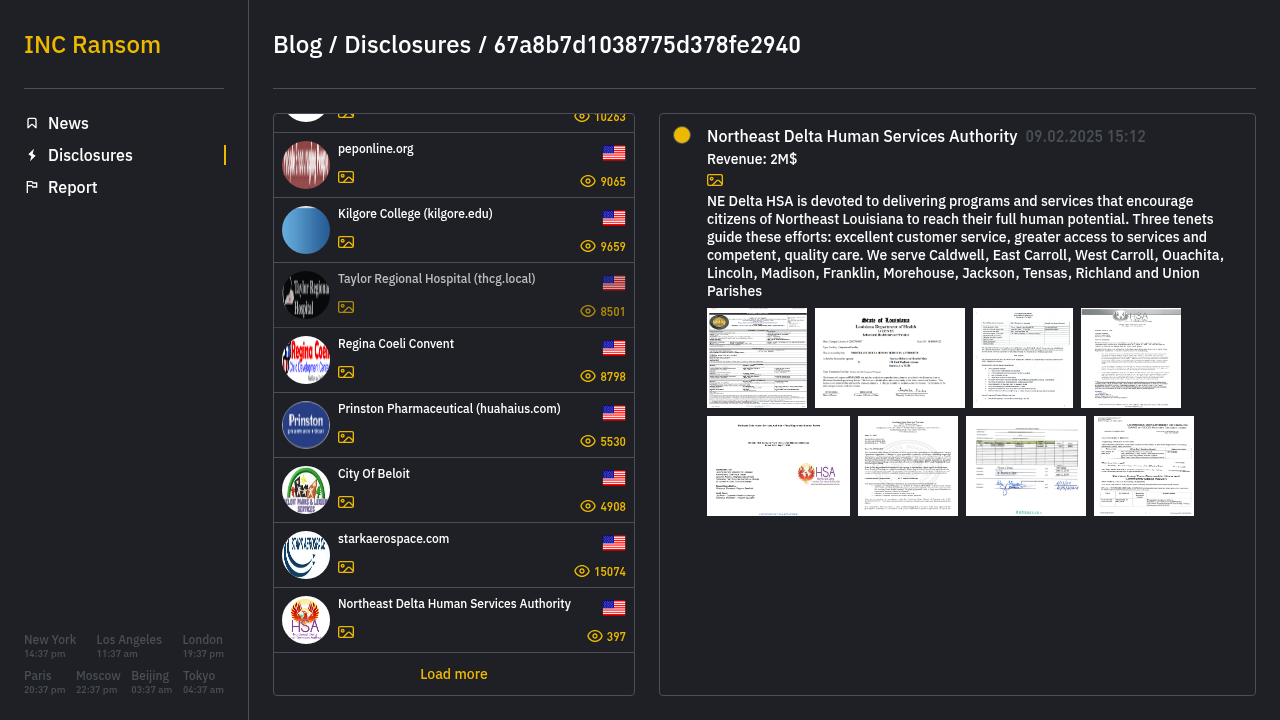This screenshot has width=1280, height=720.
Task: Open the State of Louisiana document thumbnail
Action: coord(890,358)
